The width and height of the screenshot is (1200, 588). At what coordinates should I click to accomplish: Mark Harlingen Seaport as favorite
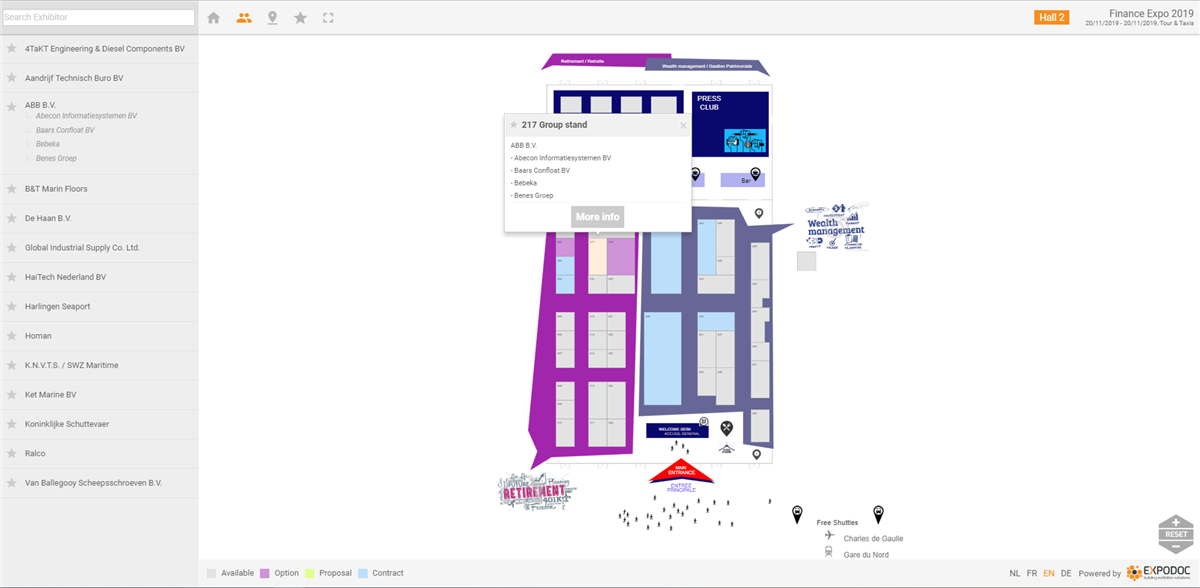pyautogui.click(x=12, y=307)
